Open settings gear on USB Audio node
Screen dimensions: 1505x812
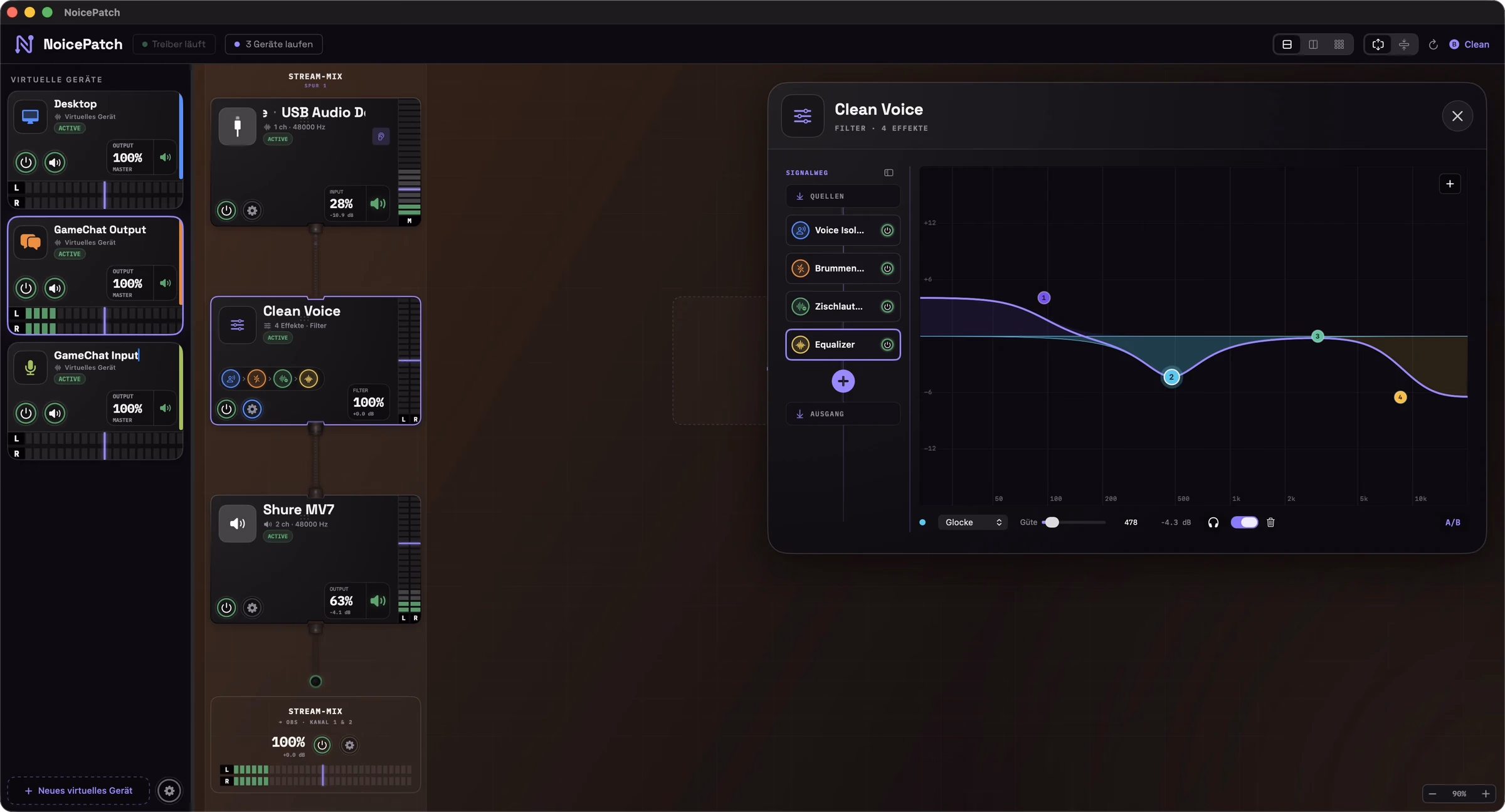(x=252, y=211)
